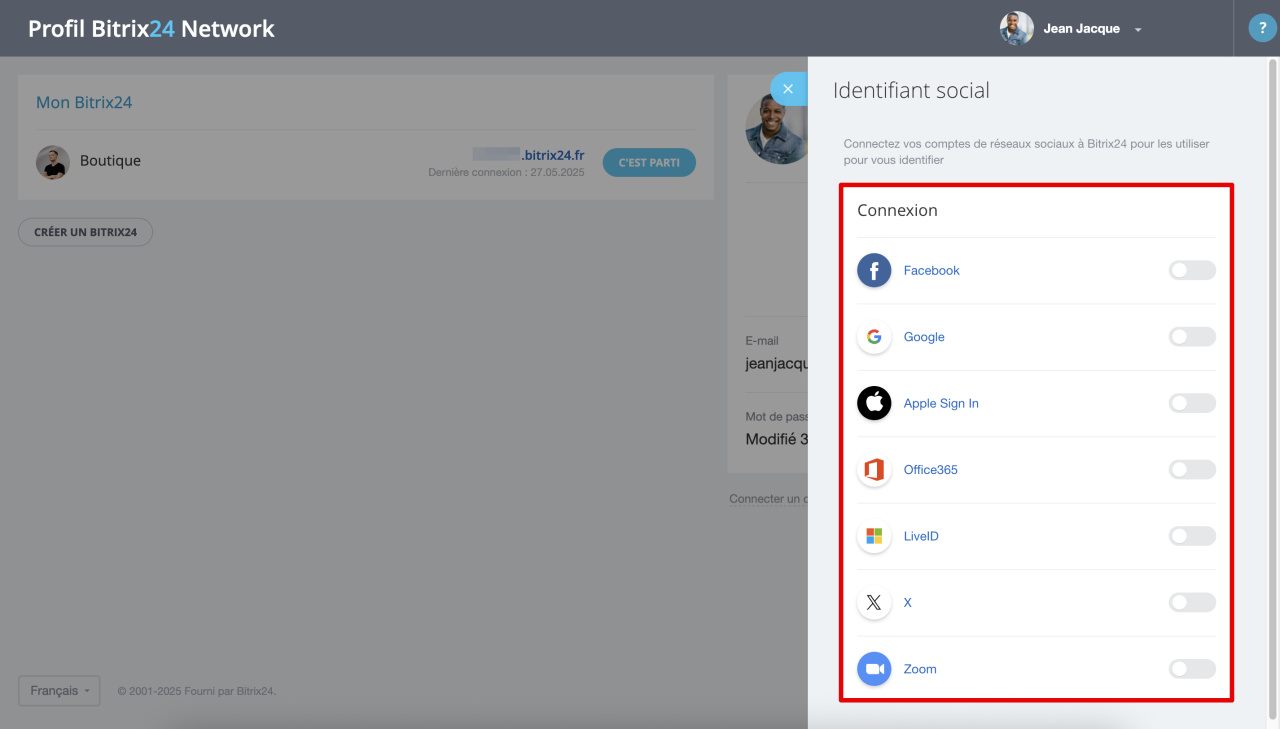
Task: Click the Dernière connexion : 27.05.2025 text
Action: point(506,172)
